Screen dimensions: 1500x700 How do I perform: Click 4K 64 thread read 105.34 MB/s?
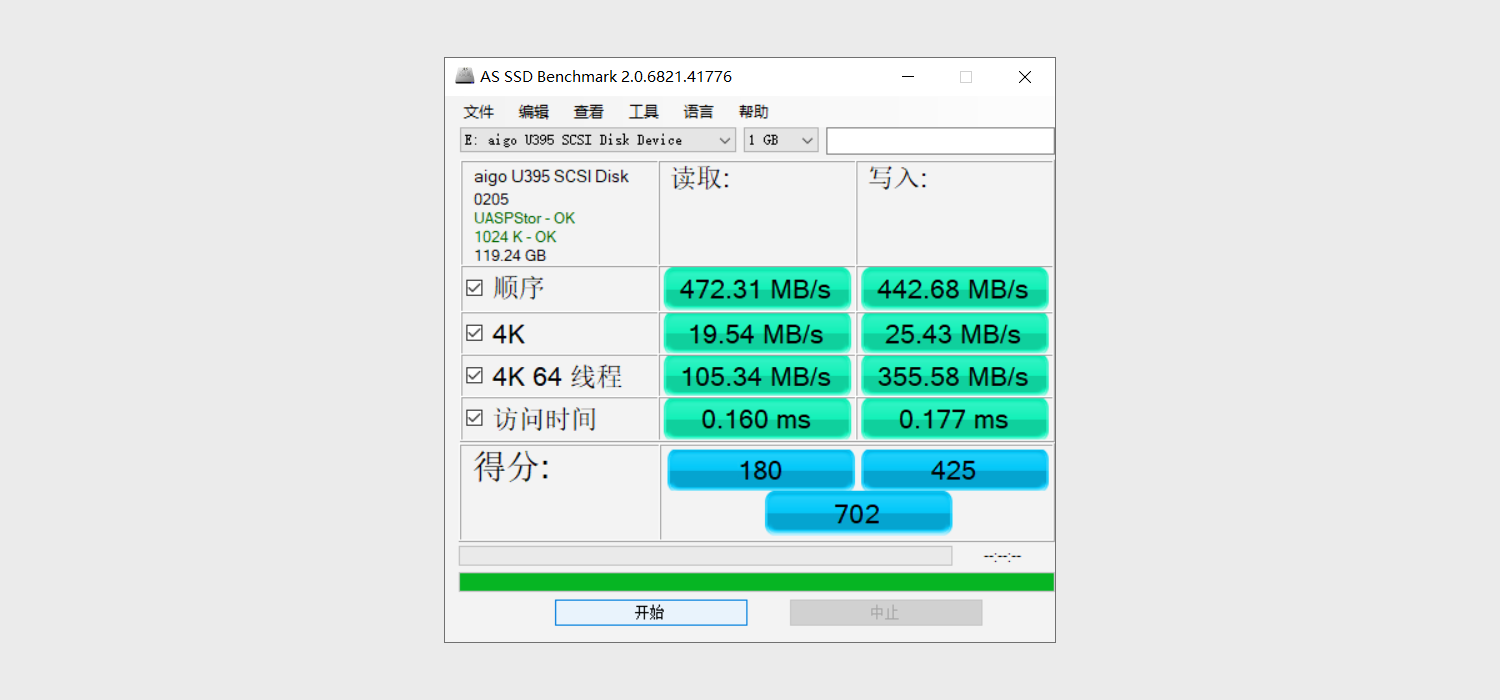tap(756, 376)
